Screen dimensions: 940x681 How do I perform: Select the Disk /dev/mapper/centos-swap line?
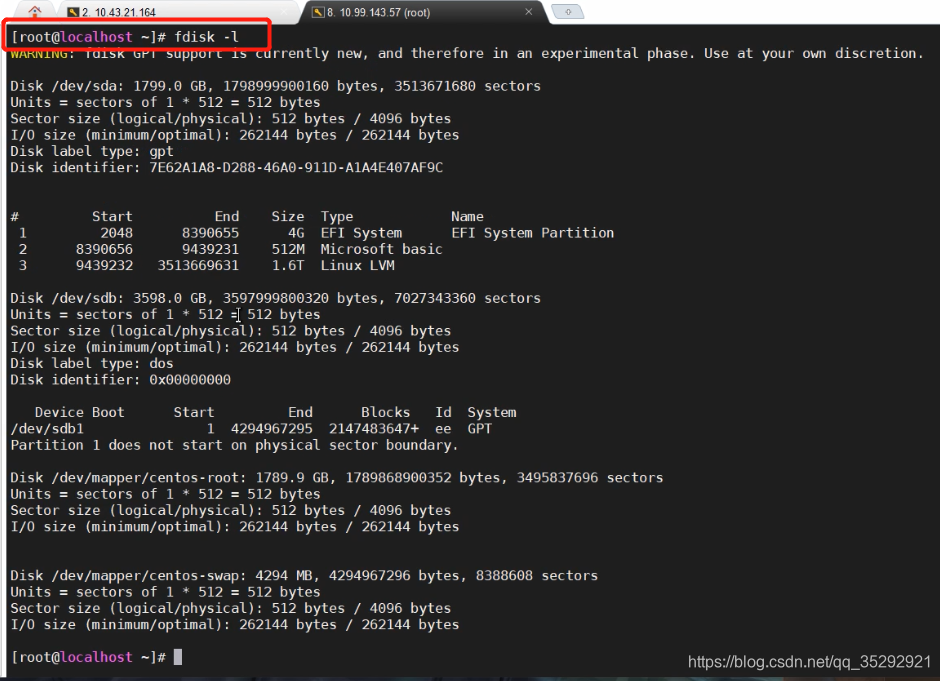[x=304, y=576]
